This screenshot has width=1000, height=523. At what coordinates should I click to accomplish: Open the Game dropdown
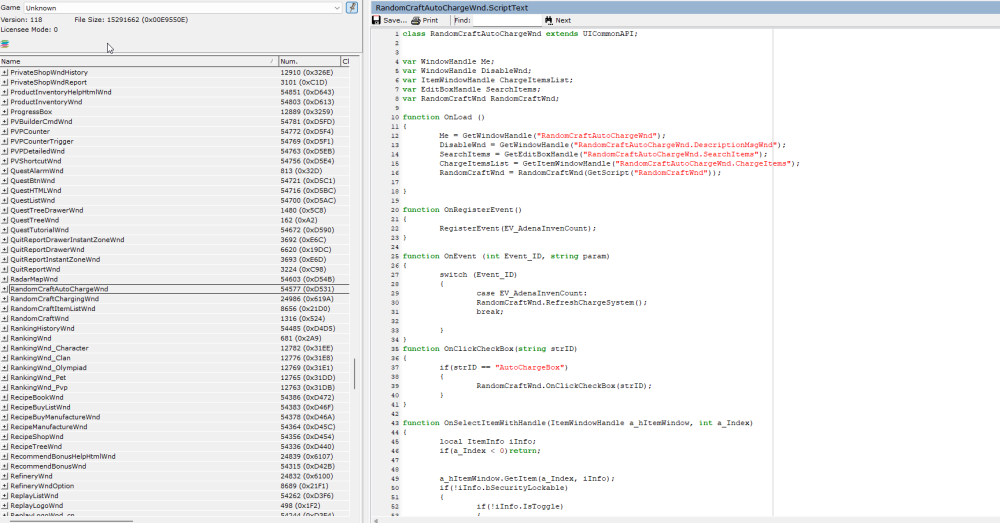click(336, 8)
